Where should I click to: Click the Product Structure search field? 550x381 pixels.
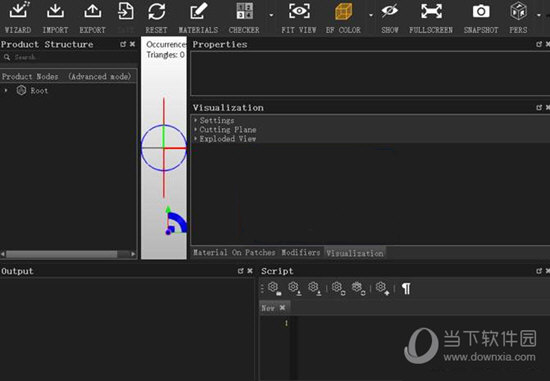[68, 57]
